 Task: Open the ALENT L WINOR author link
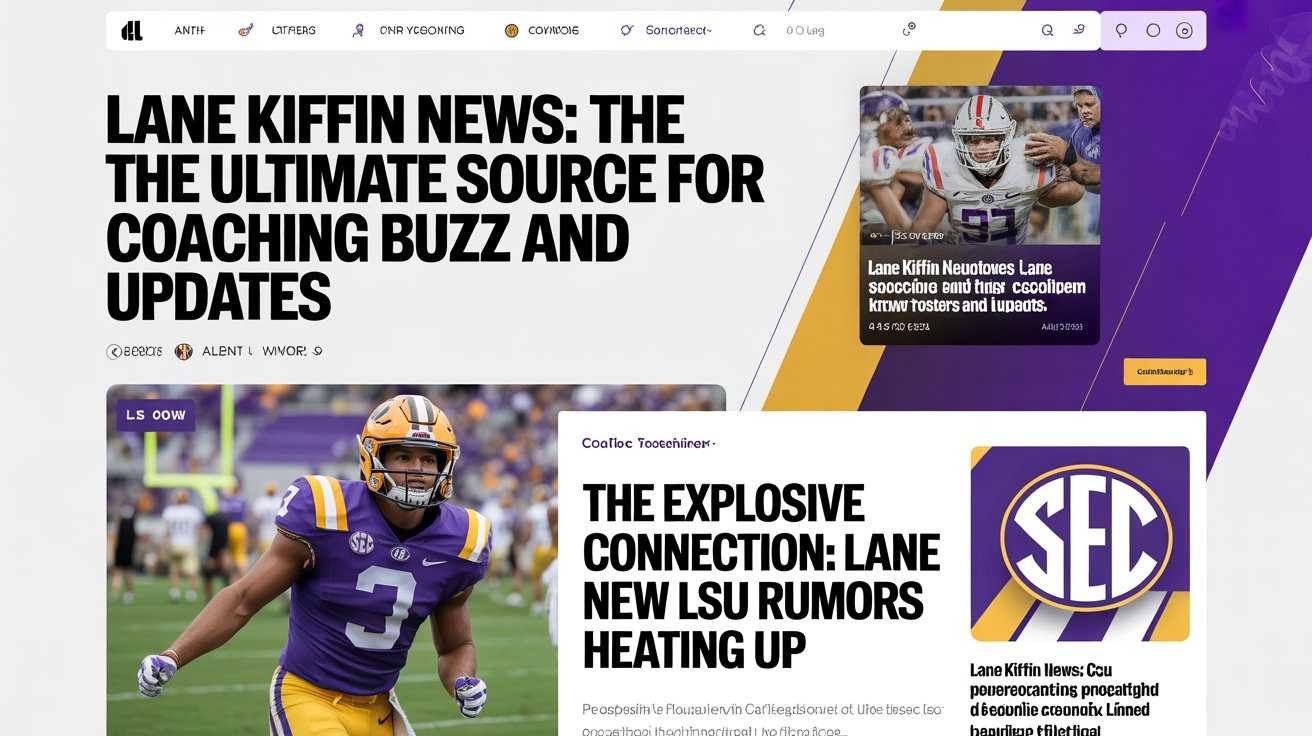pos(262,351)
